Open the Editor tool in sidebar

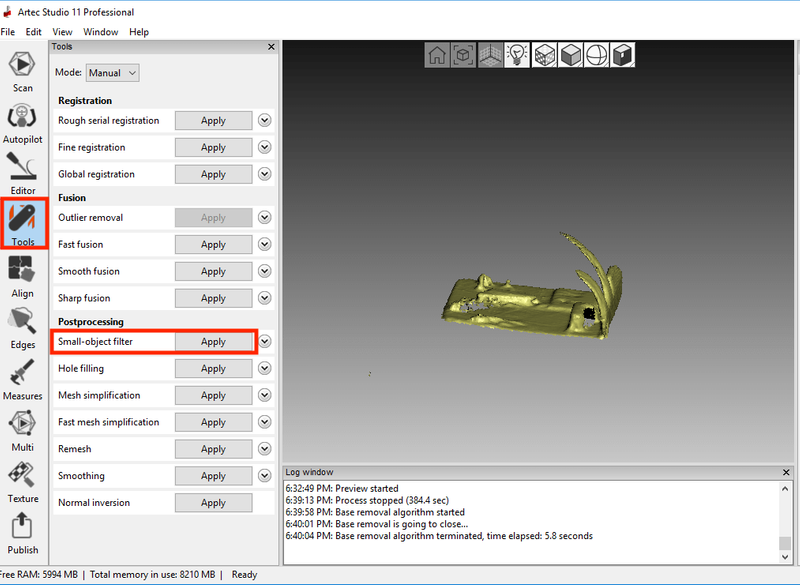click(22, 174)
